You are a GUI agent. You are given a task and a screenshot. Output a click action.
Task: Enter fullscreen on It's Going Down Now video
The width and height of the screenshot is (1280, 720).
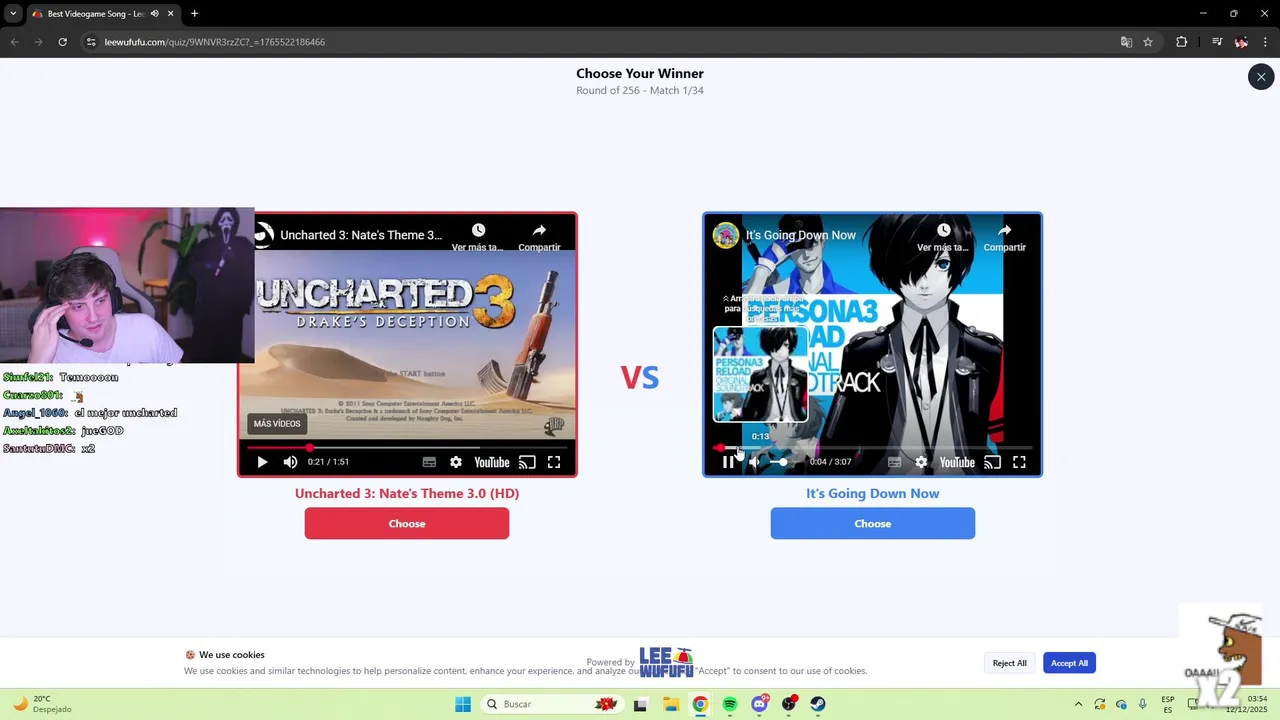[1019, 462]
